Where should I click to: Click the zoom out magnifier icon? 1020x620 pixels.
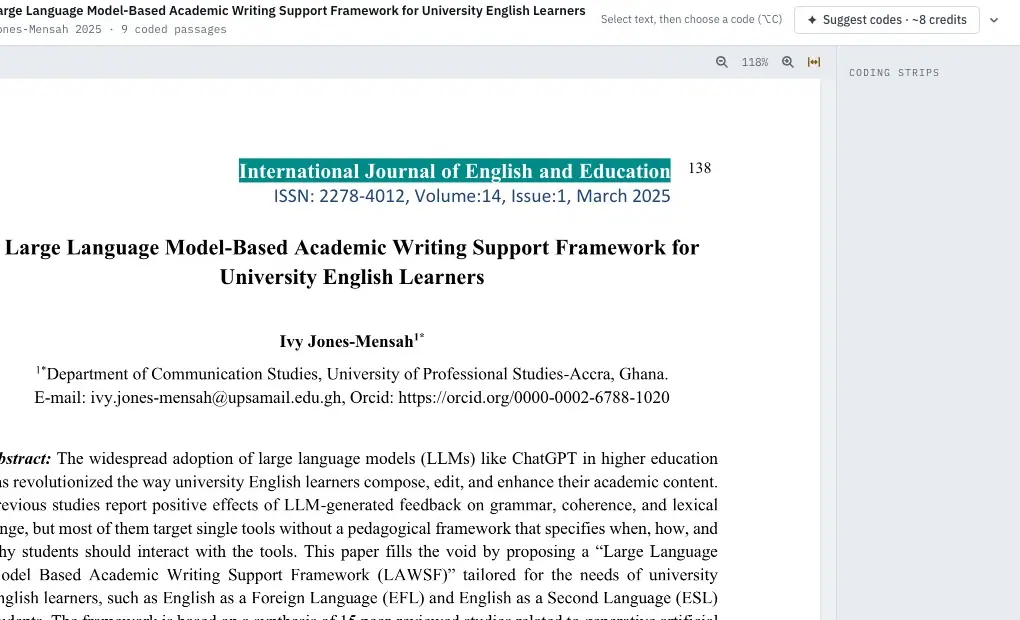point(721,62)
